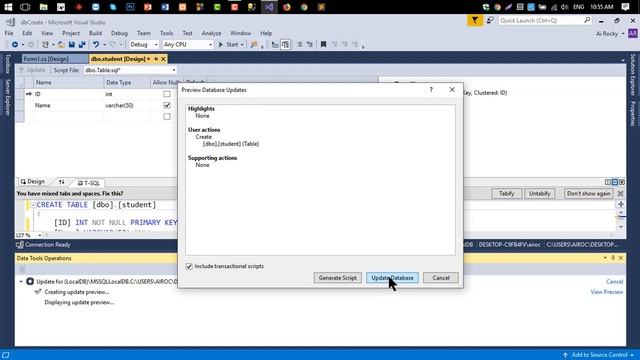This screenshot has height=360, width=640.
Task: Click the Untabify button
Action: click(540, 193)
